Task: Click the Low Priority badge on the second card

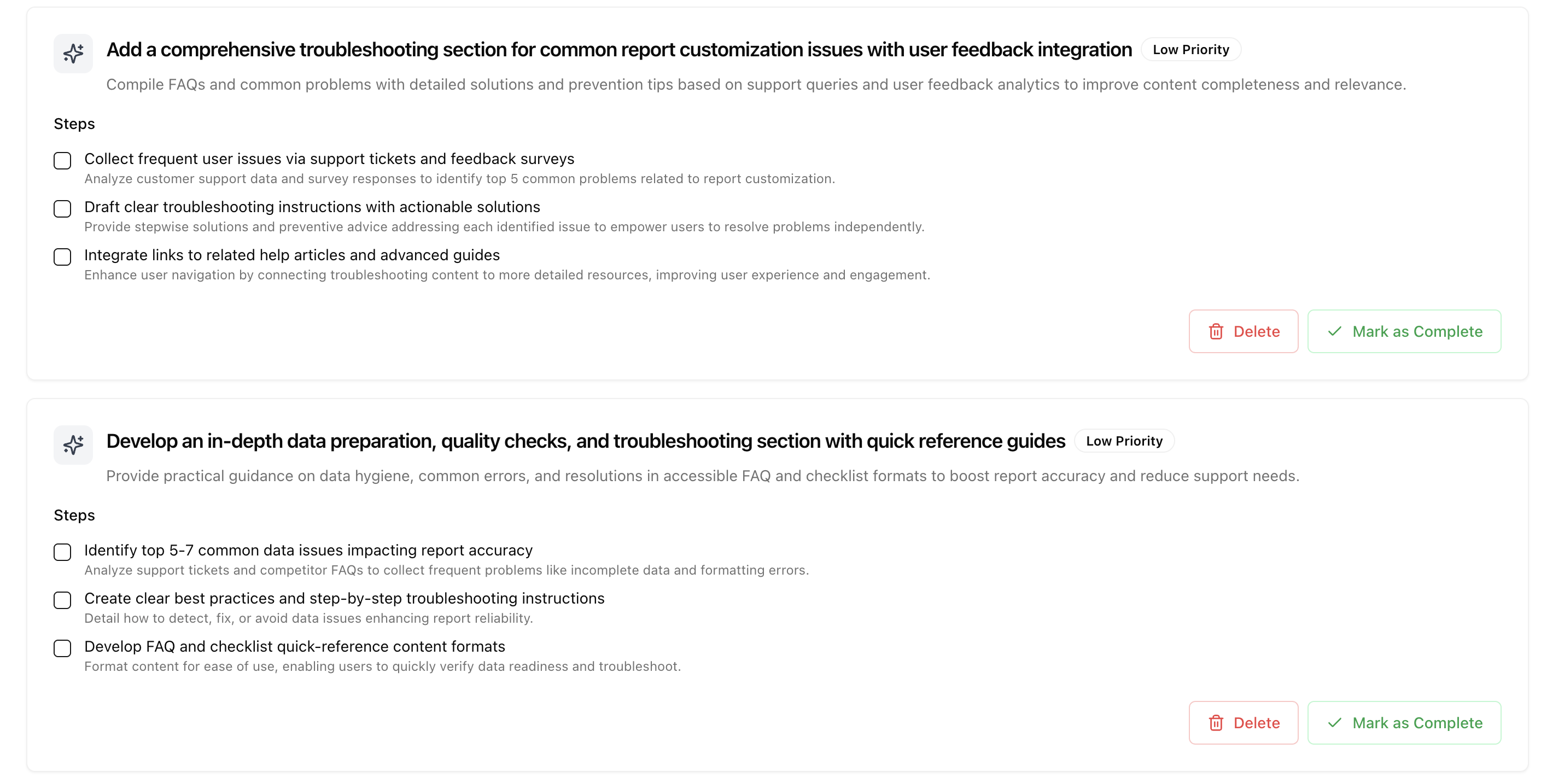Action: pyautogui.click(x=1124, y=441)
